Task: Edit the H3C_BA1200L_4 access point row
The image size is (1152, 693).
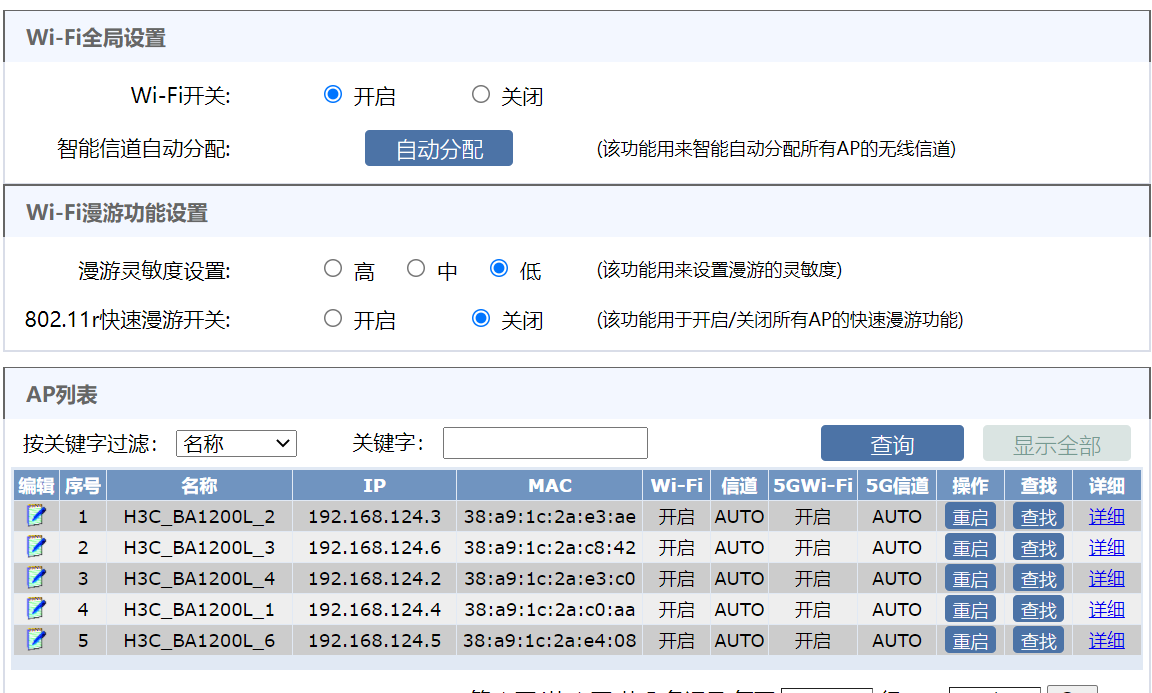Action: (x=36, y=578)
